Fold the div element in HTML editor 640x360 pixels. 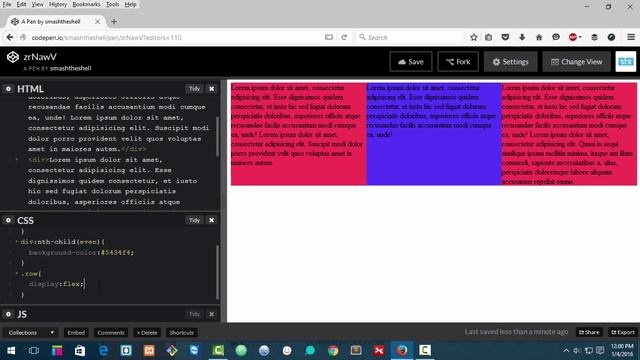pyautogui.click(x=16, y=160)
